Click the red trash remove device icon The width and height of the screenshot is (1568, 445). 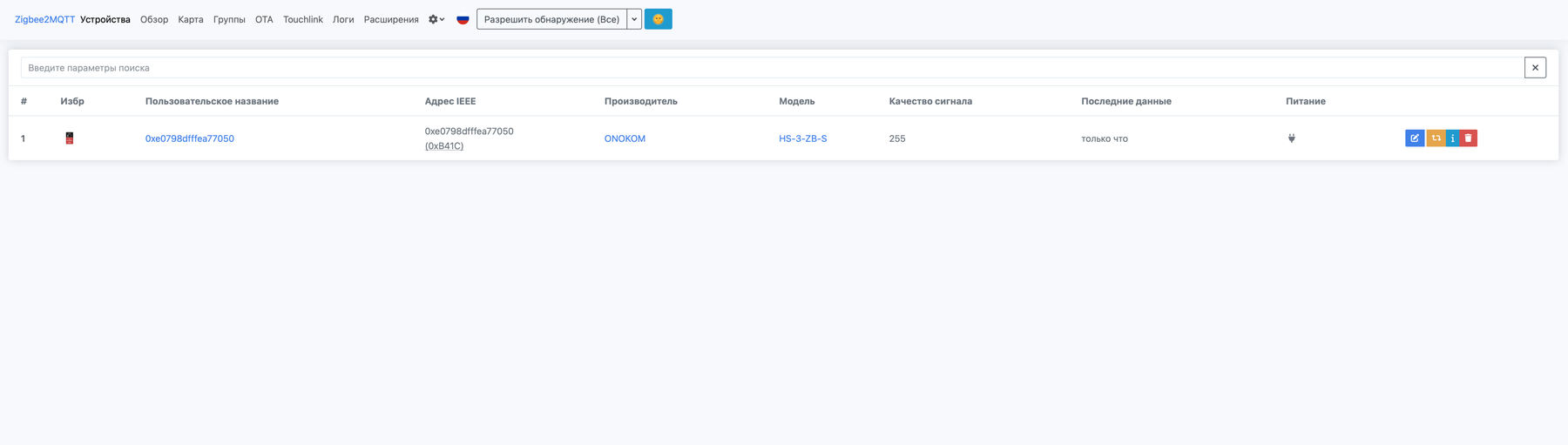(x=1468, y=138)
